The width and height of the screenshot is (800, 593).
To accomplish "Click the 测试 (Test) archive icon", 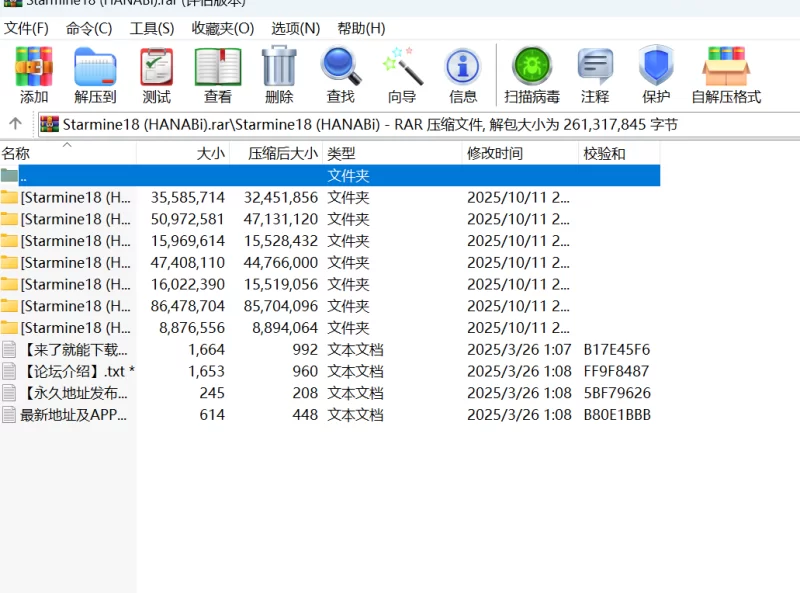I will 156,67.
